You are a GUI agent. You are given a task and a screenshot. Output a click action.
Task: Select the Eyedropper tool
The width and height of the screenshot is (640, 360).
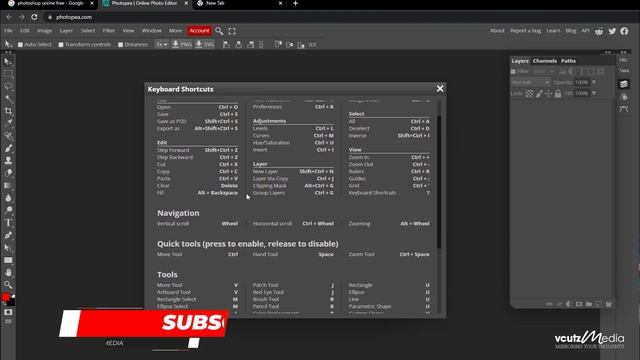click(8, 123)
